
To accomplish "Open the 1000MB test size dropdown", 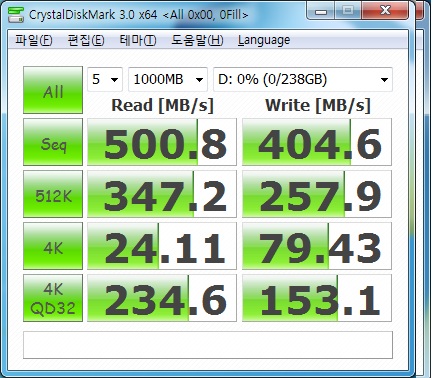I will (168, 79).
